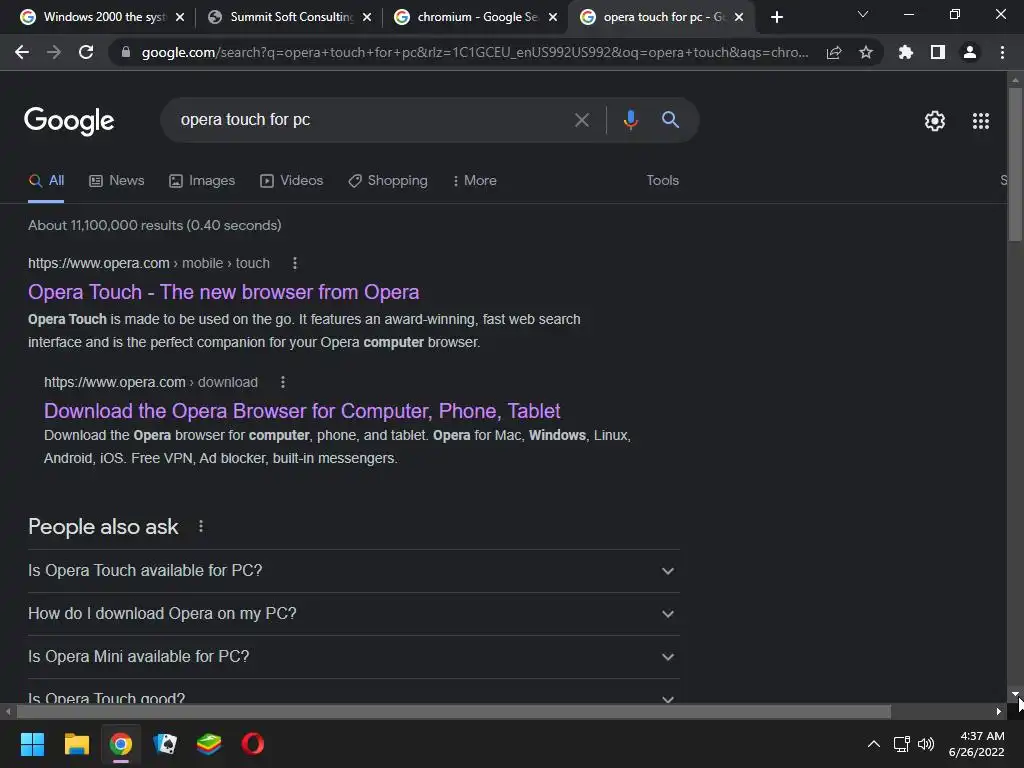Select the All results tab
1024x768 pixels.
pyautogui.click(x=46, y=181)
